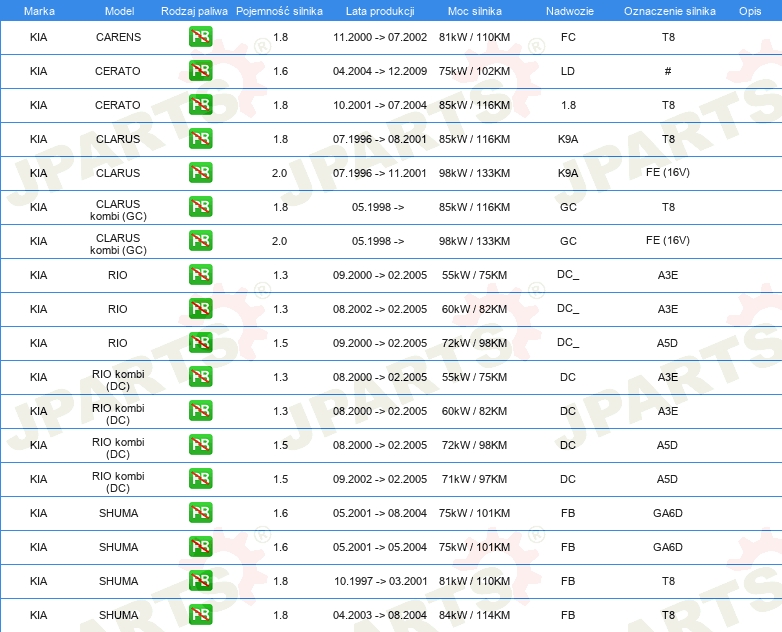Click FE (16V) in the CLARUS K9A row
Viewport: 782px width, 632px height.
(x=668, y=172)
